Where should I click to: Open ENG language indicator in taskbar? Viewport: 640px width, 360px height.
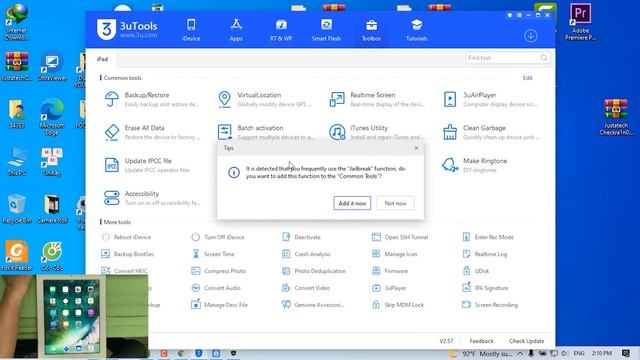coord(578,353)
